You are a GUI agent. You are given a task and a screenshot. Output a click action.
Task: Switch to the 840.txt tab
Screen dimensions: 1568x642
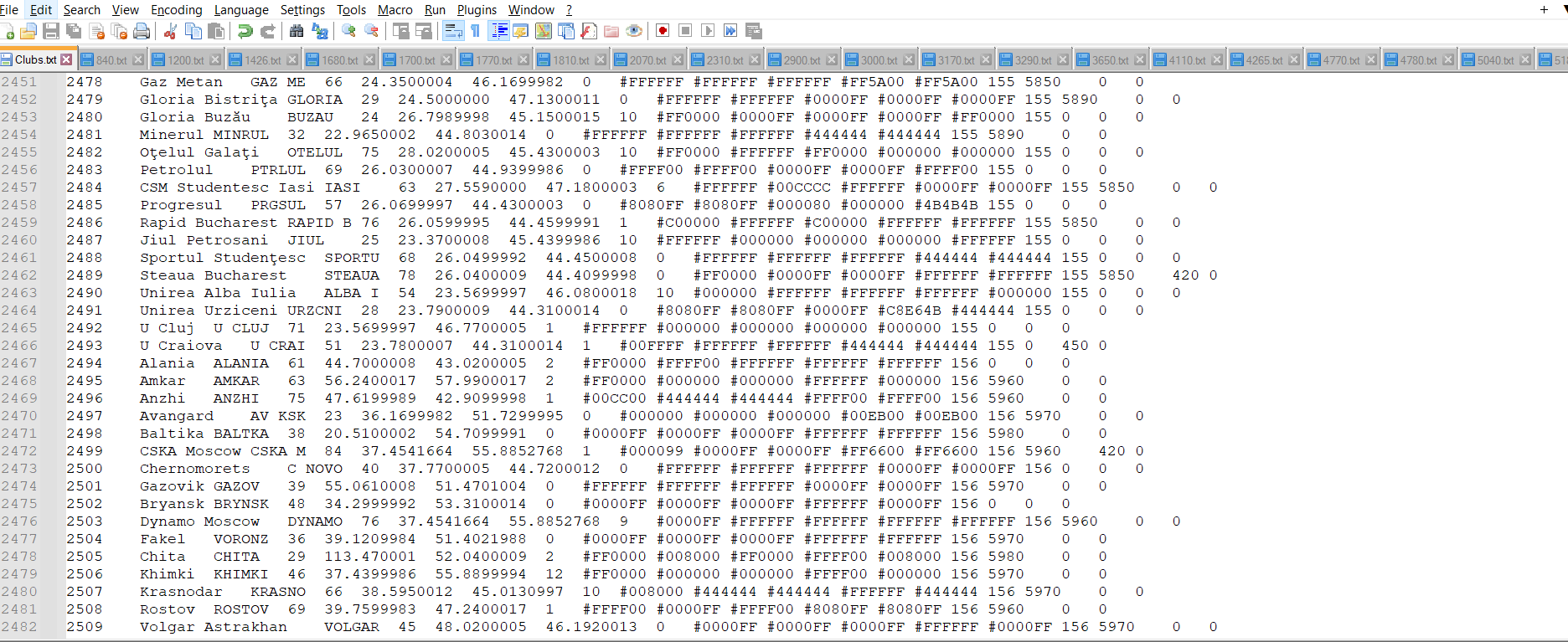click(111, 60)
